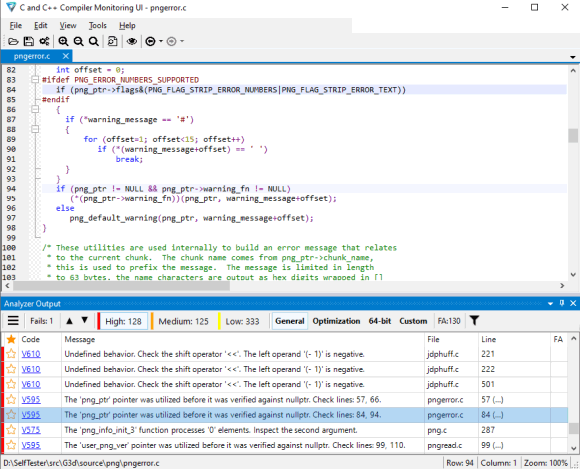The height and width of the screenshot is (469, 580).
Task: Star the V575 png_info_init_3 warning row
Action: (x=11, y=430)
